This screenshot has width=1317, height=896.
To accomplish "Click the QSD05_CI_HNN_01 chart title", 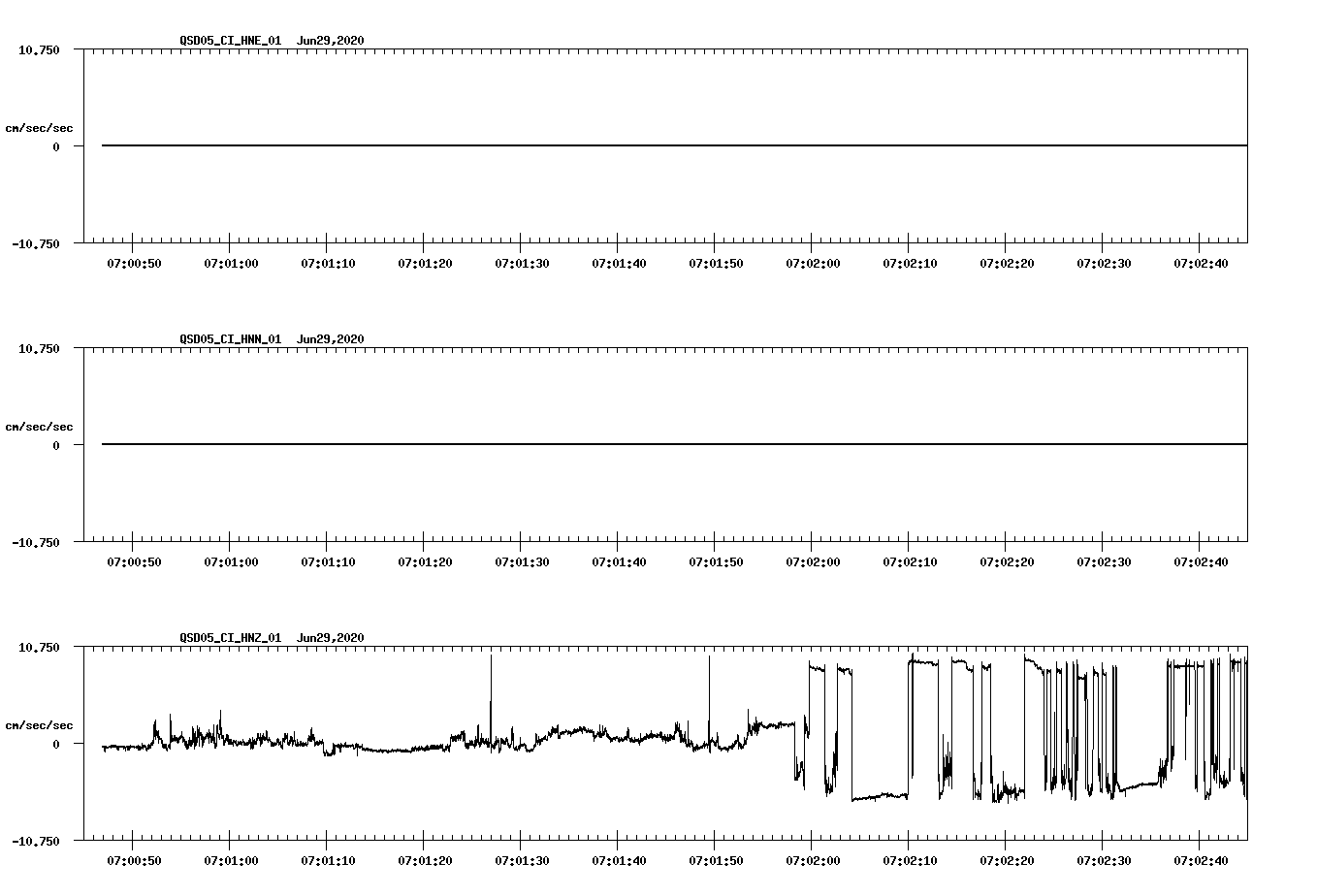I will pos(272,339).
